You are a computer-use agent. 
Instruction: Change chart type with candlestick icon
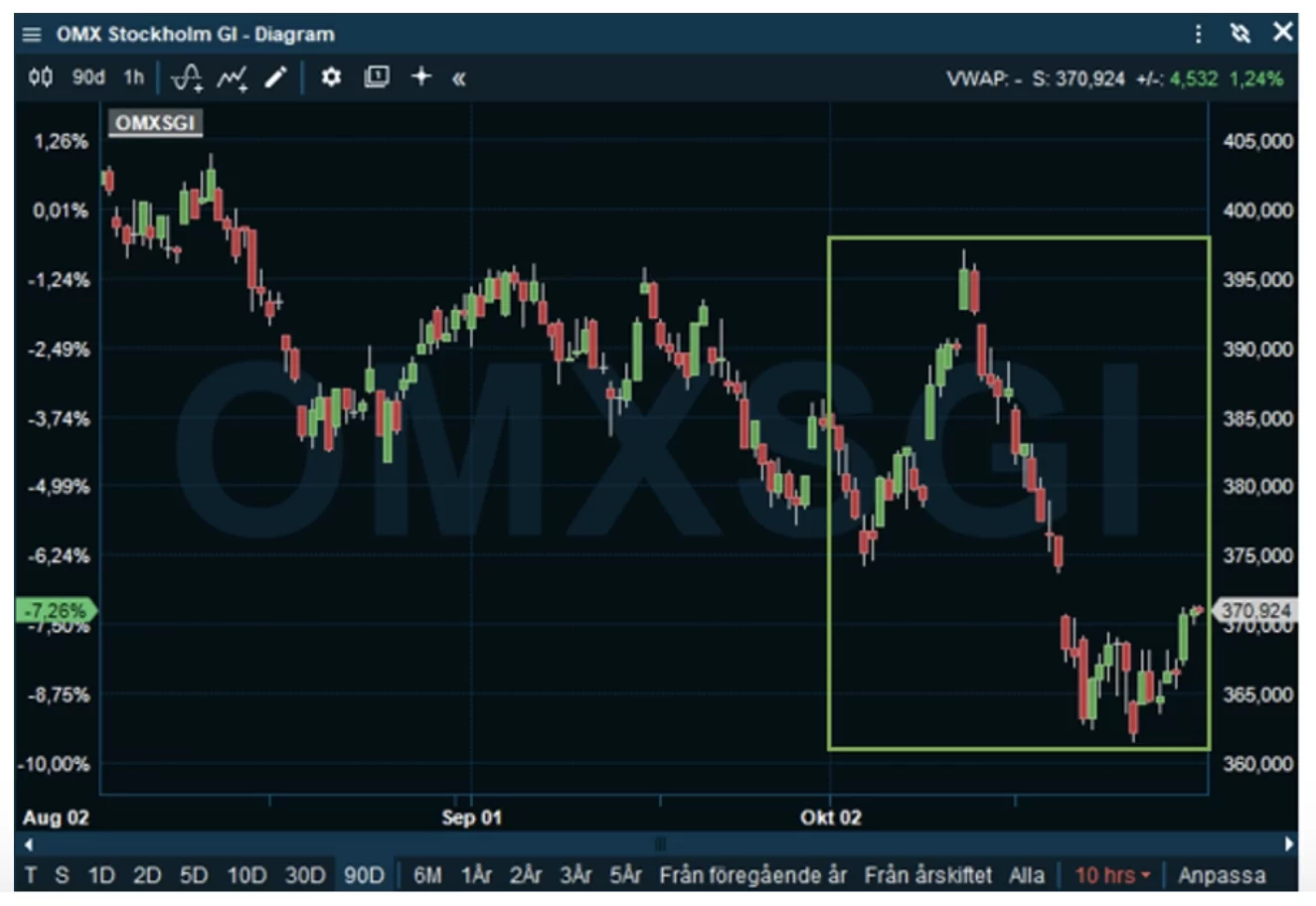(41, 77)
